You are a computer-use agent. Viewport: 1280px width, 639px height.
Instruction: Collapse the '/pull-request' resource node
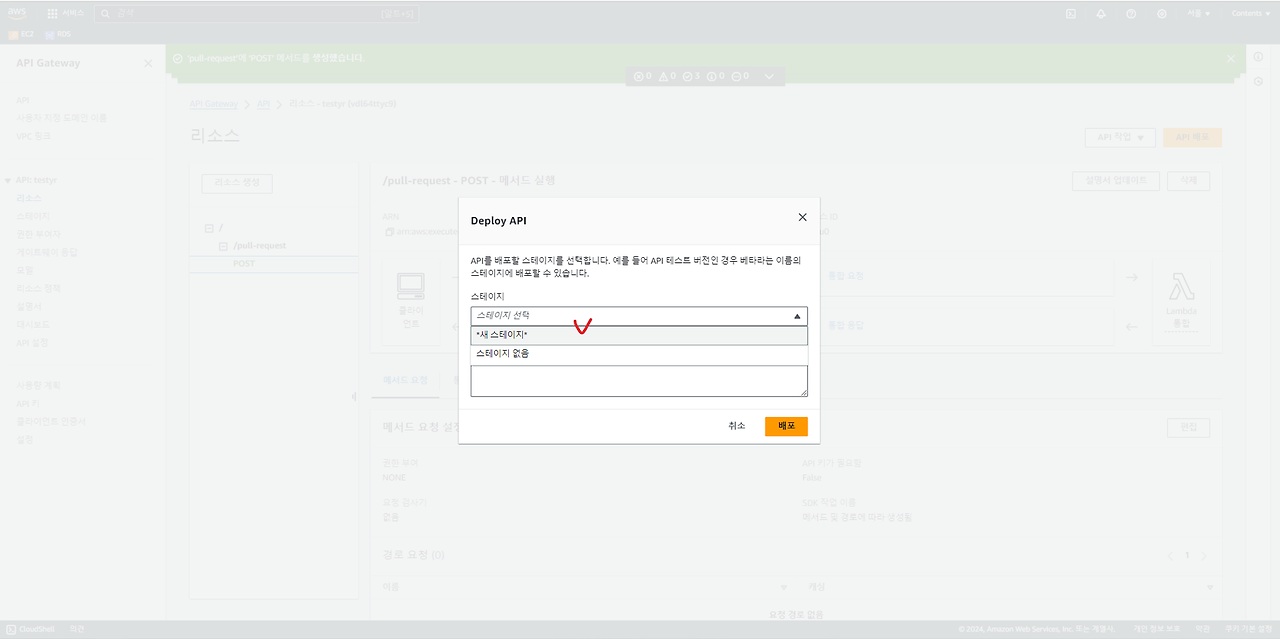pos(223,245)
